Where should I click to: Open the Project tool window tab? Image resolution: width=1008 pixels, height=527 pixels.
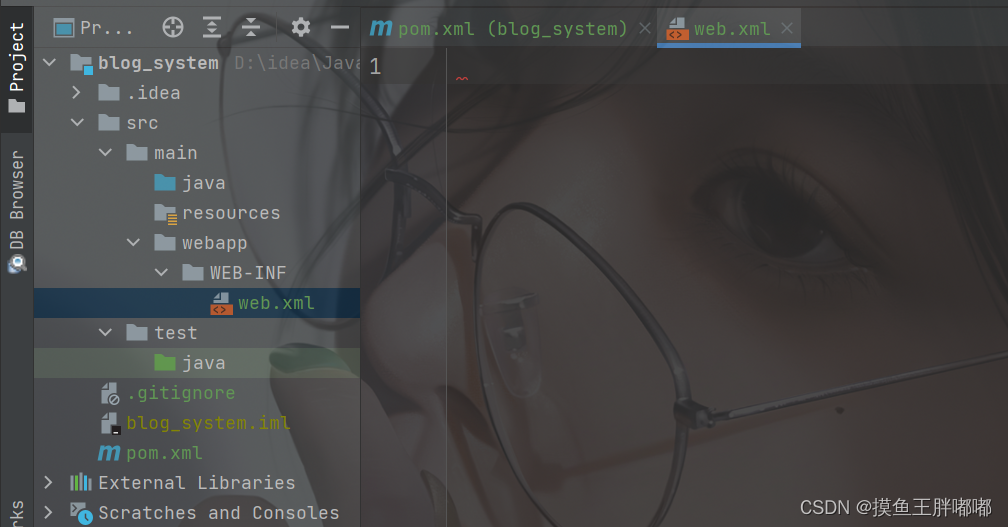tap(17, 67)
